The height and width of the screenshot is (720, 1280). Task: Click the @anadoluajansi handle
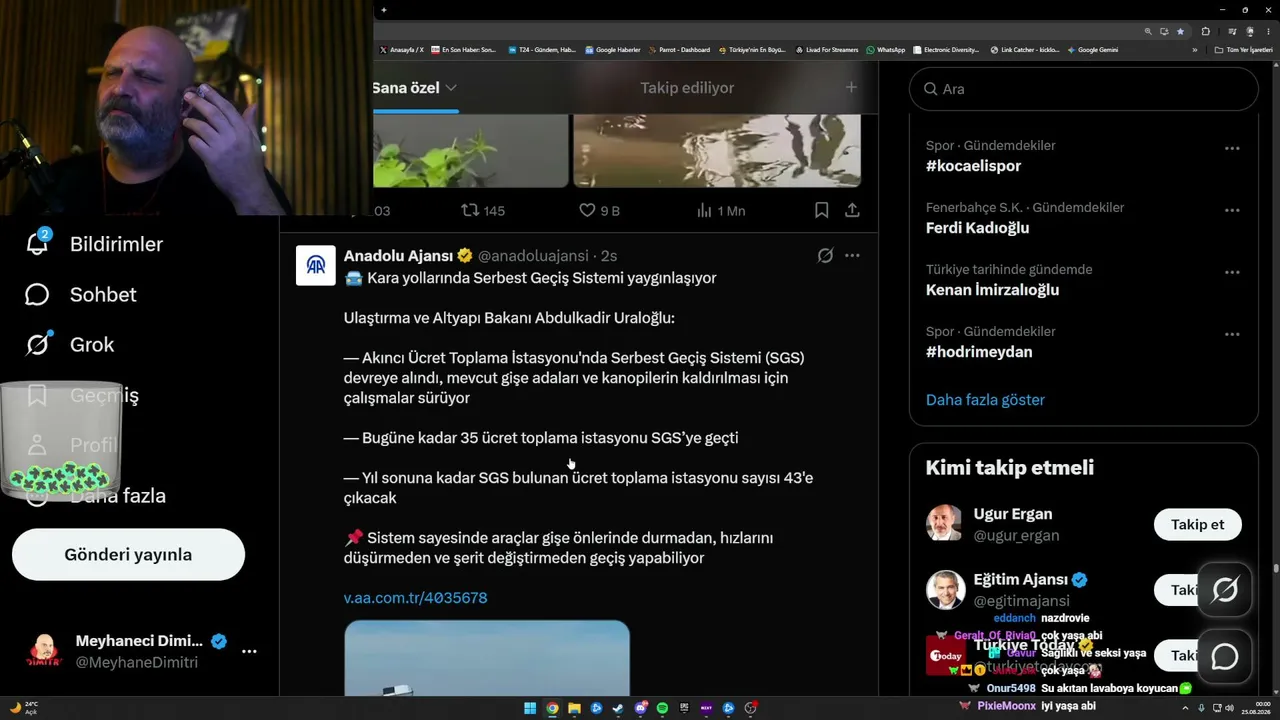tap(534, 255)
